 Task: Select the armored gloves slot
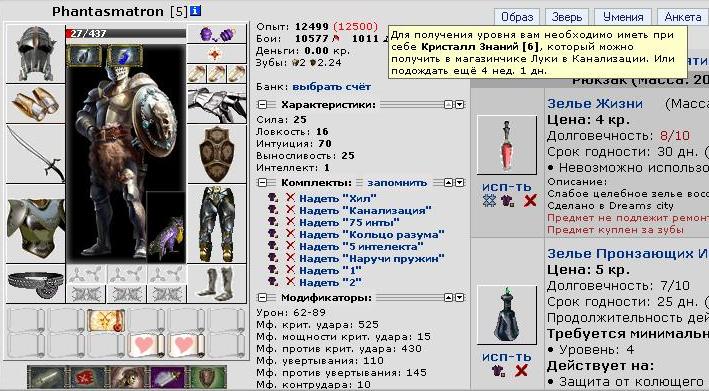click(x=217, y=104)
